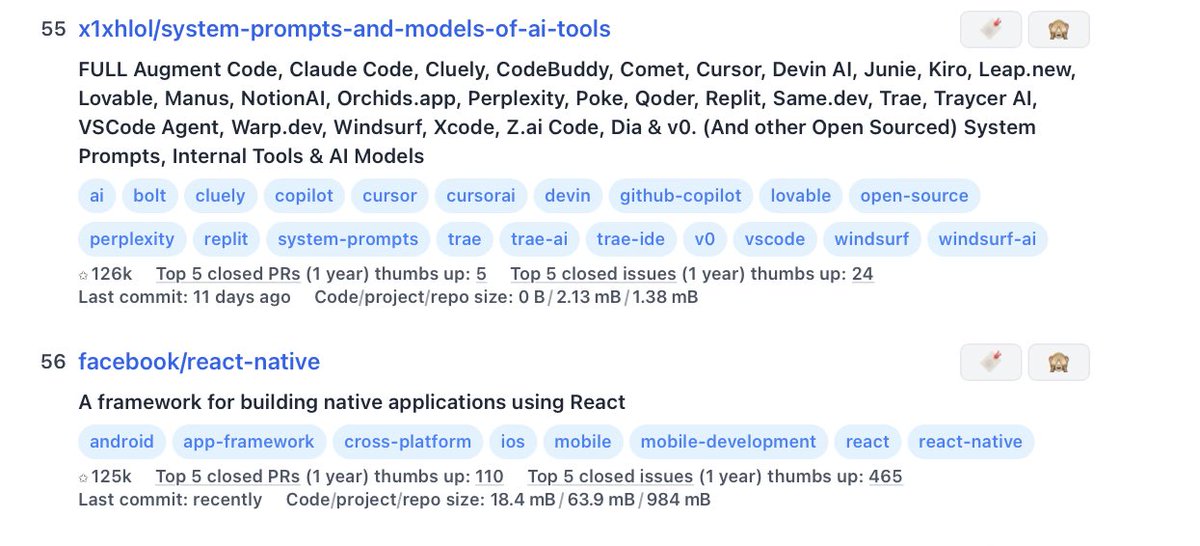Click the broom icon button for react-native repo
This screenshot has width=1200, height=546.
991,362
